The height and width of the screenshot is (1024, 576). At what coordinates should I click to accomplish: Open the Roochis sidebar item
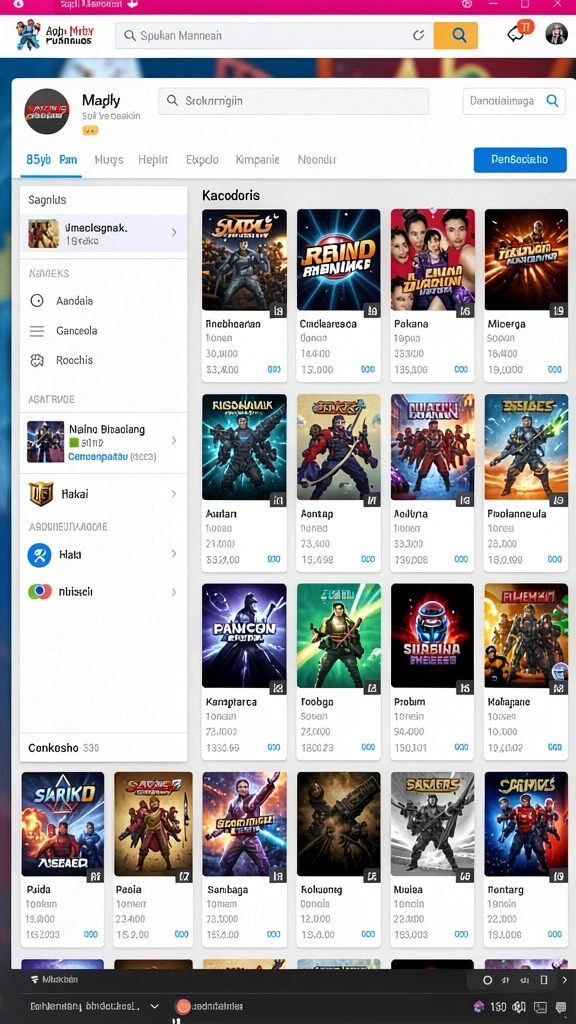click(x=61, y=360)
